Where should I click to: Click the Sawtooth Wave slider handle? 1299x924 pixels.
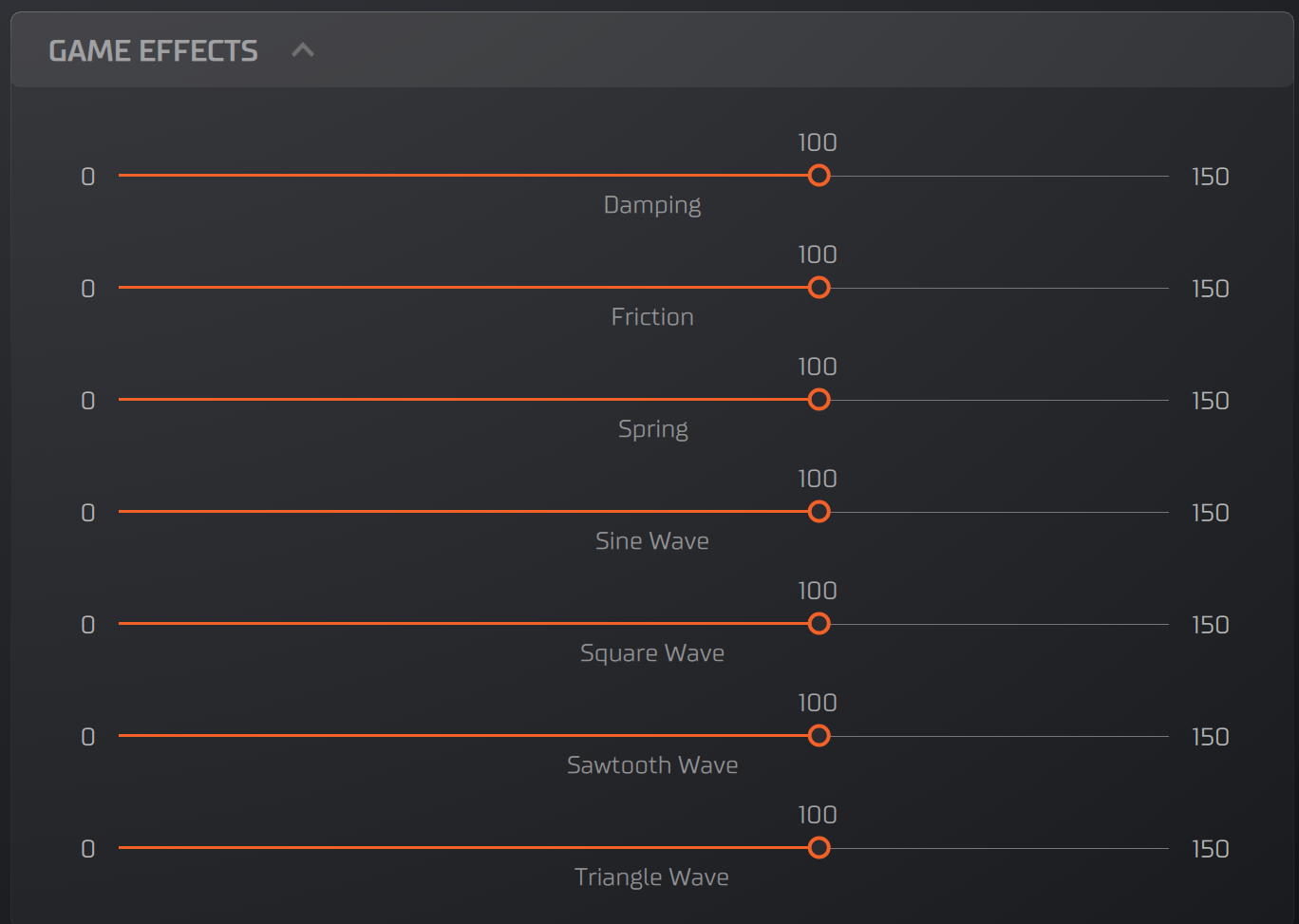point(819,736)
